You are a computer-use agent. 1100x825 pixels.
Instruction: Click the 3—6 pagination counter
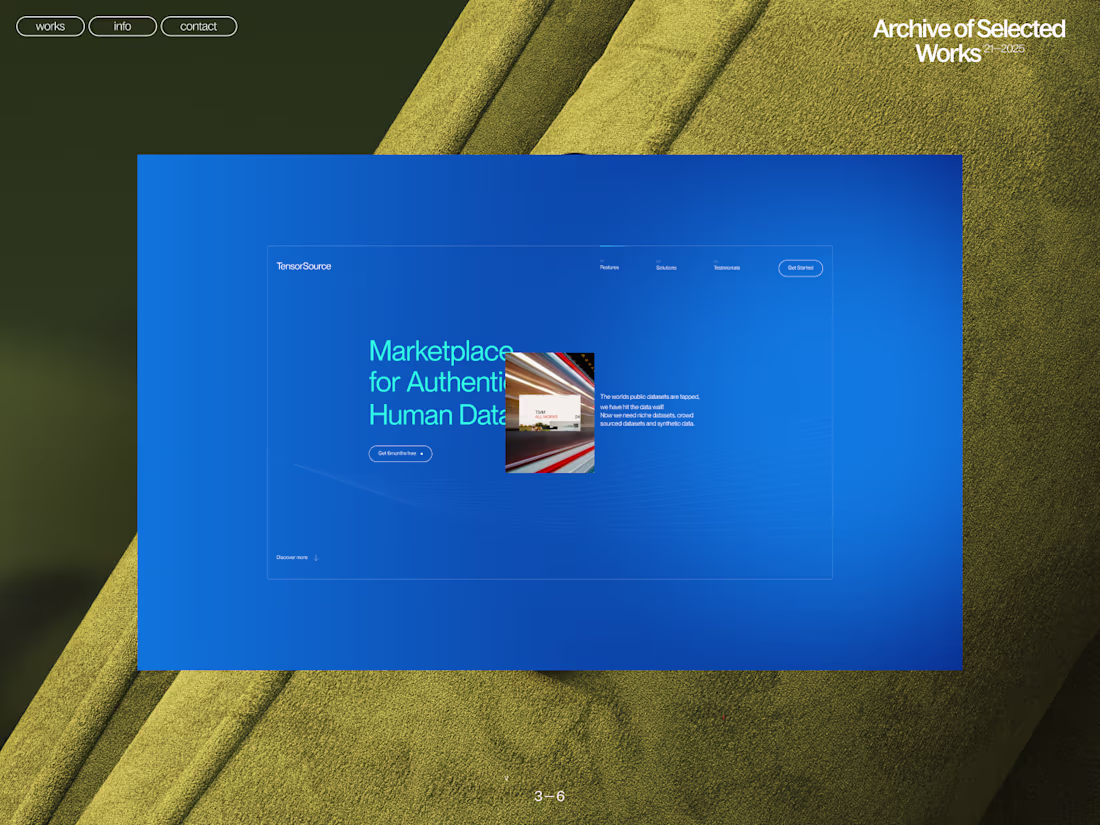point(550,796)
